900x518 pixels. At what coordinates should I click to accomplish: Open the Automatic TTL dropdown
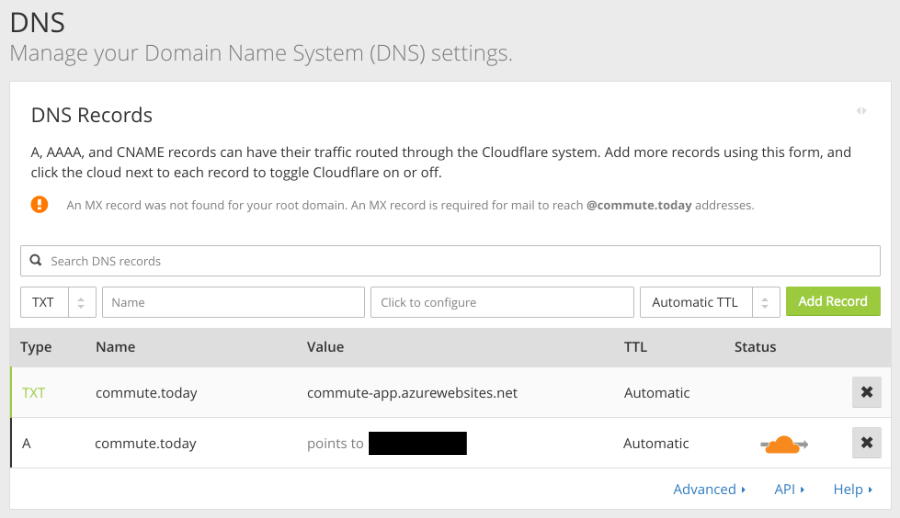click(x=710, y=302)
